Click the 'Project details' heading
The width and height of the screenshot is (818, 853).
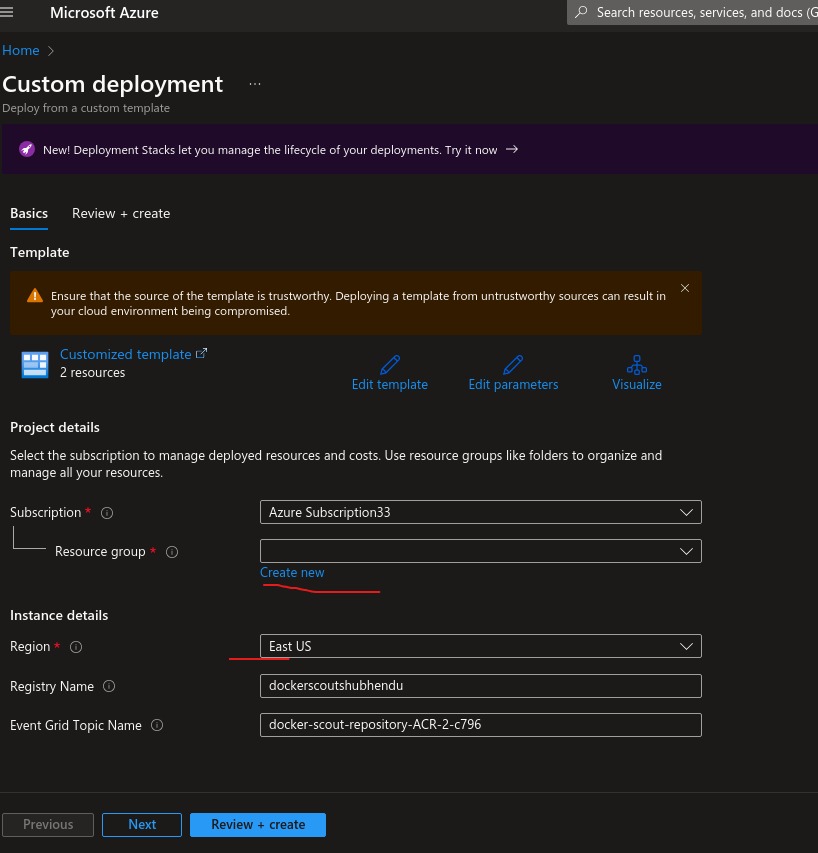[55, 428]
